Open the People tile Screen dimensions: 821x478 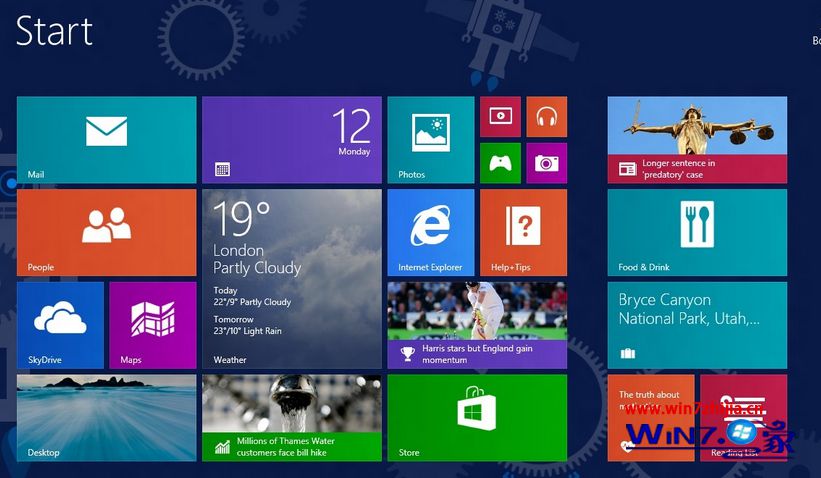[x=106, y=232]
